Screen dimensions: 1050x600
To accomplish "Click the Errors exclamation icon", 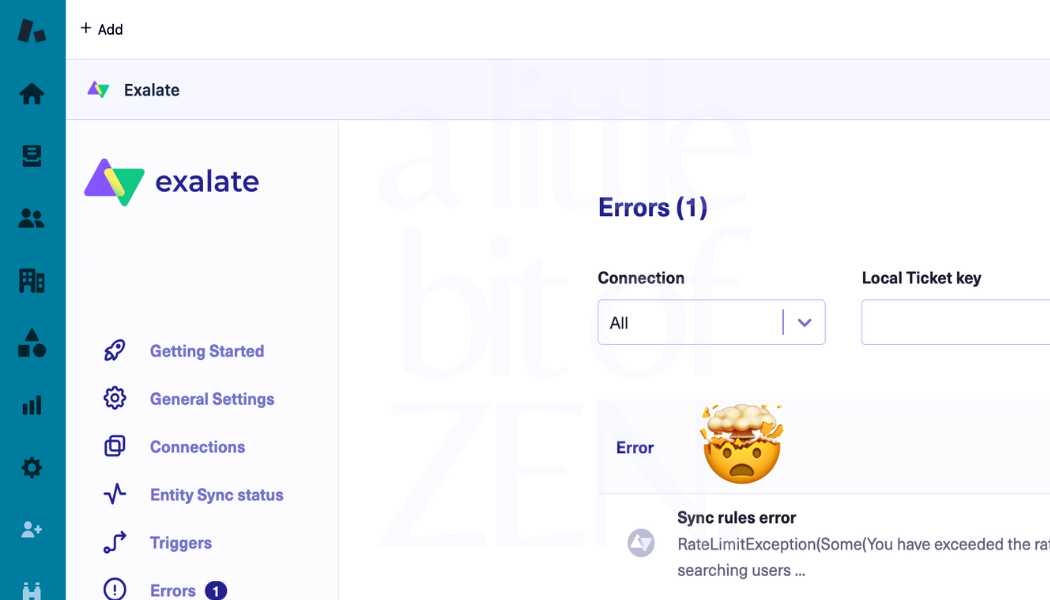I will (x=114, y=589).
